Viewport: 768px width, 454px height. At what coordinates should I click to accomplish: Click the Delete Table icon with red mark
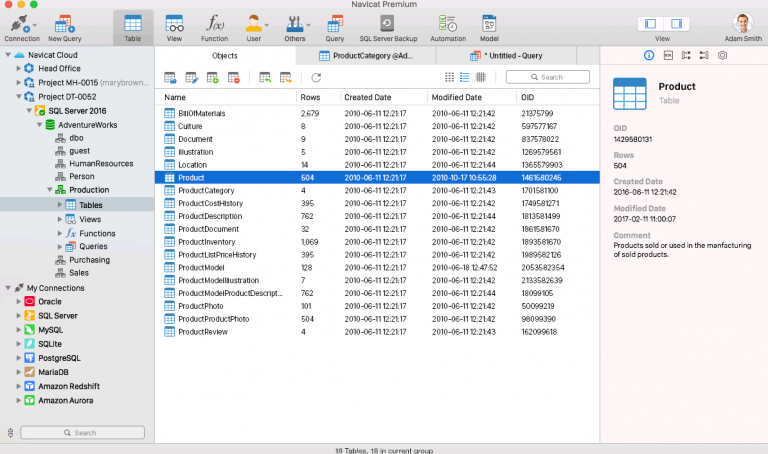(x=234, y=77)
